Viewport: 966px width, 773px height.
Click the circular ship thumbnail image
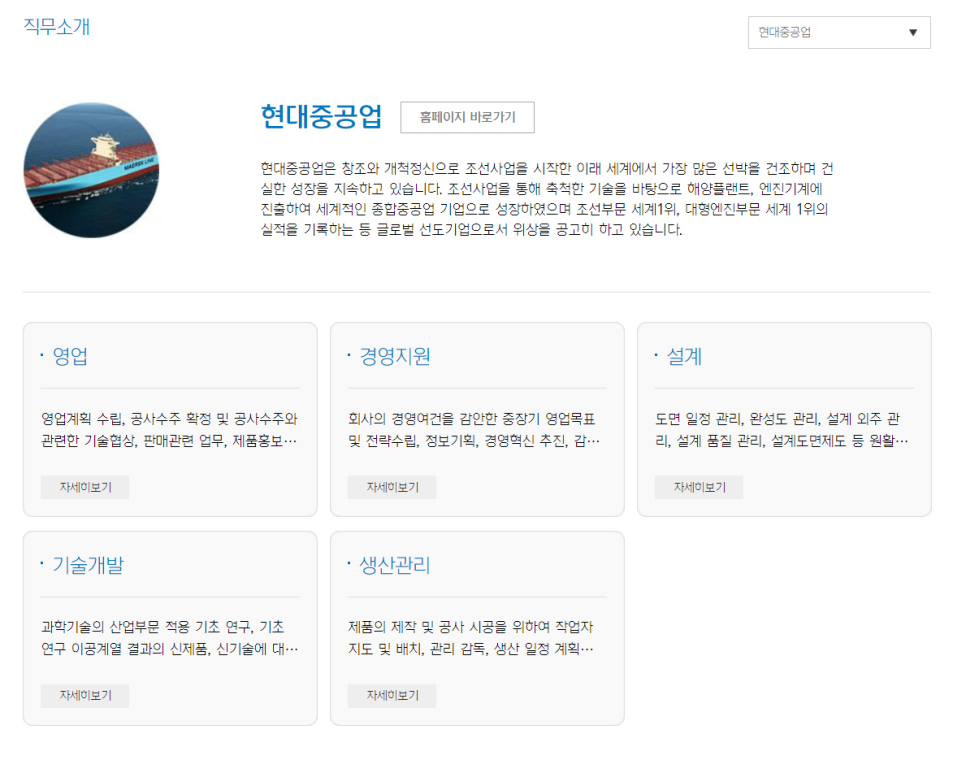[91, 170]
